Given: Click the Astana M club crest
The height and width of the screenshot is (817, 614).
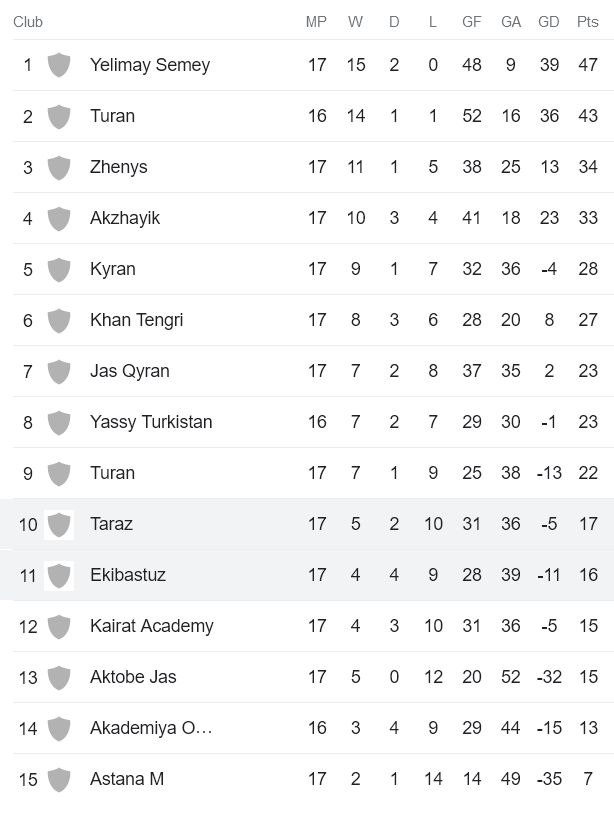Looking at the screenshot, I should click(x=59, y=778).
